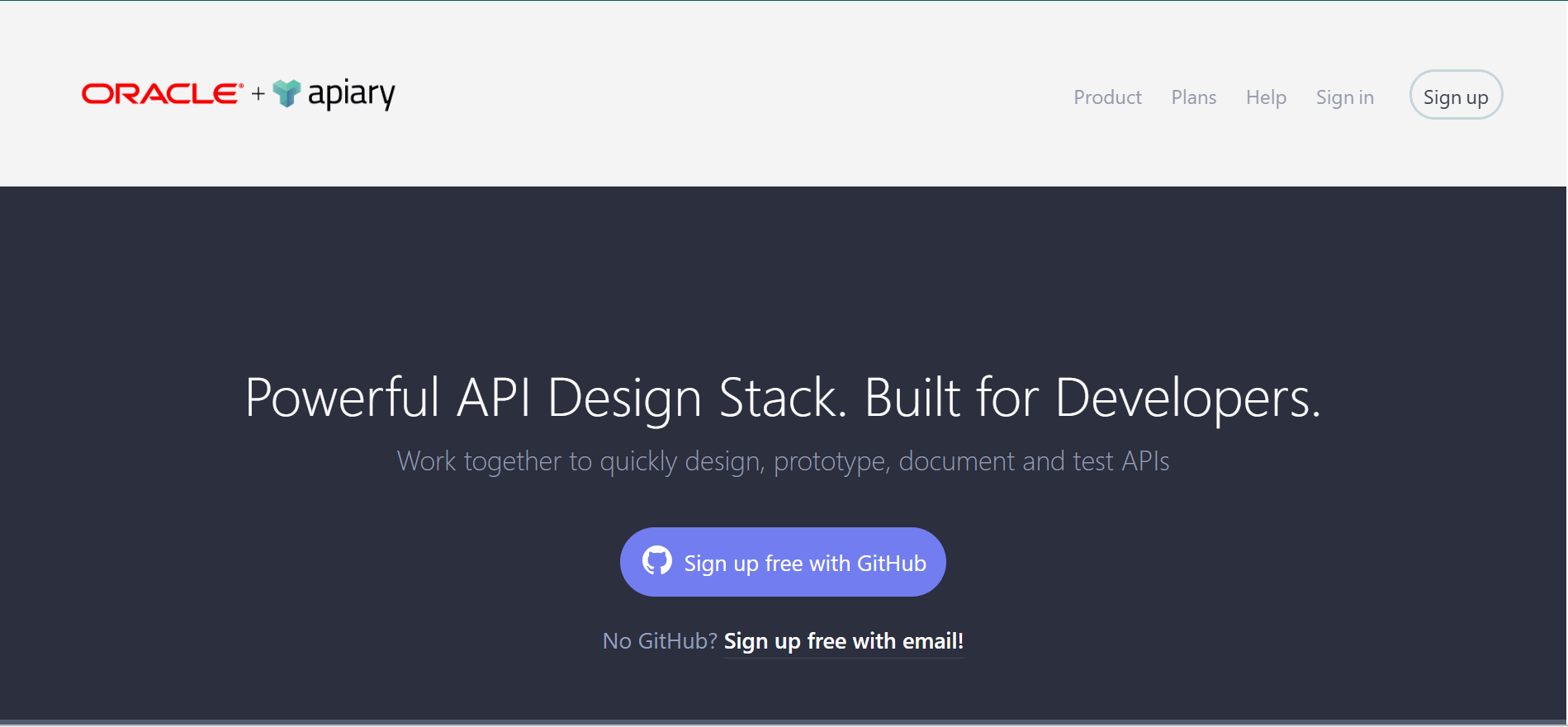
Task: Click the teal apiary cube icon
Action: pos(287,94)
